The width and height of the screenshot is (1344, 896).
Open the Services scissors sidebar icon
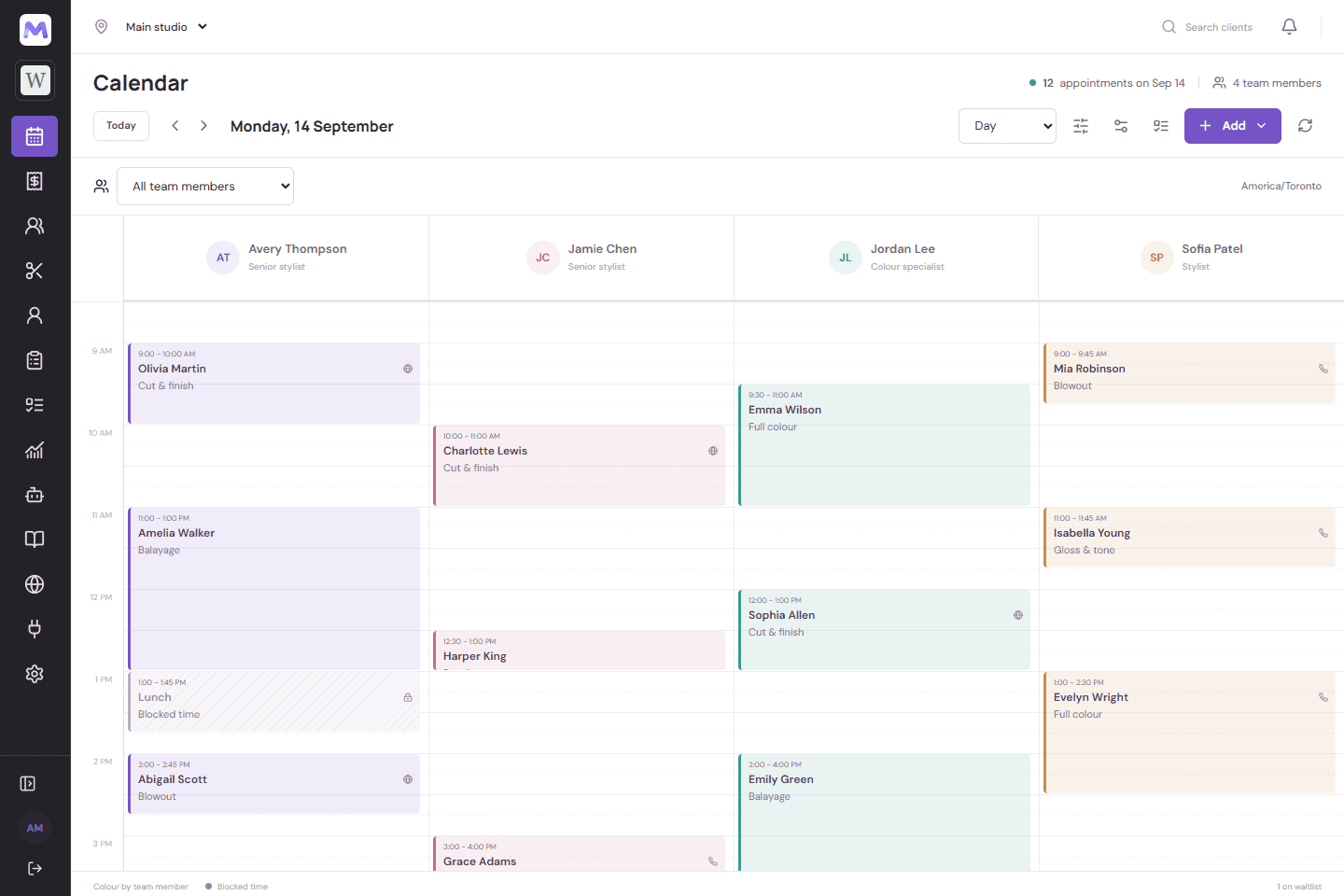click(35, 271)
